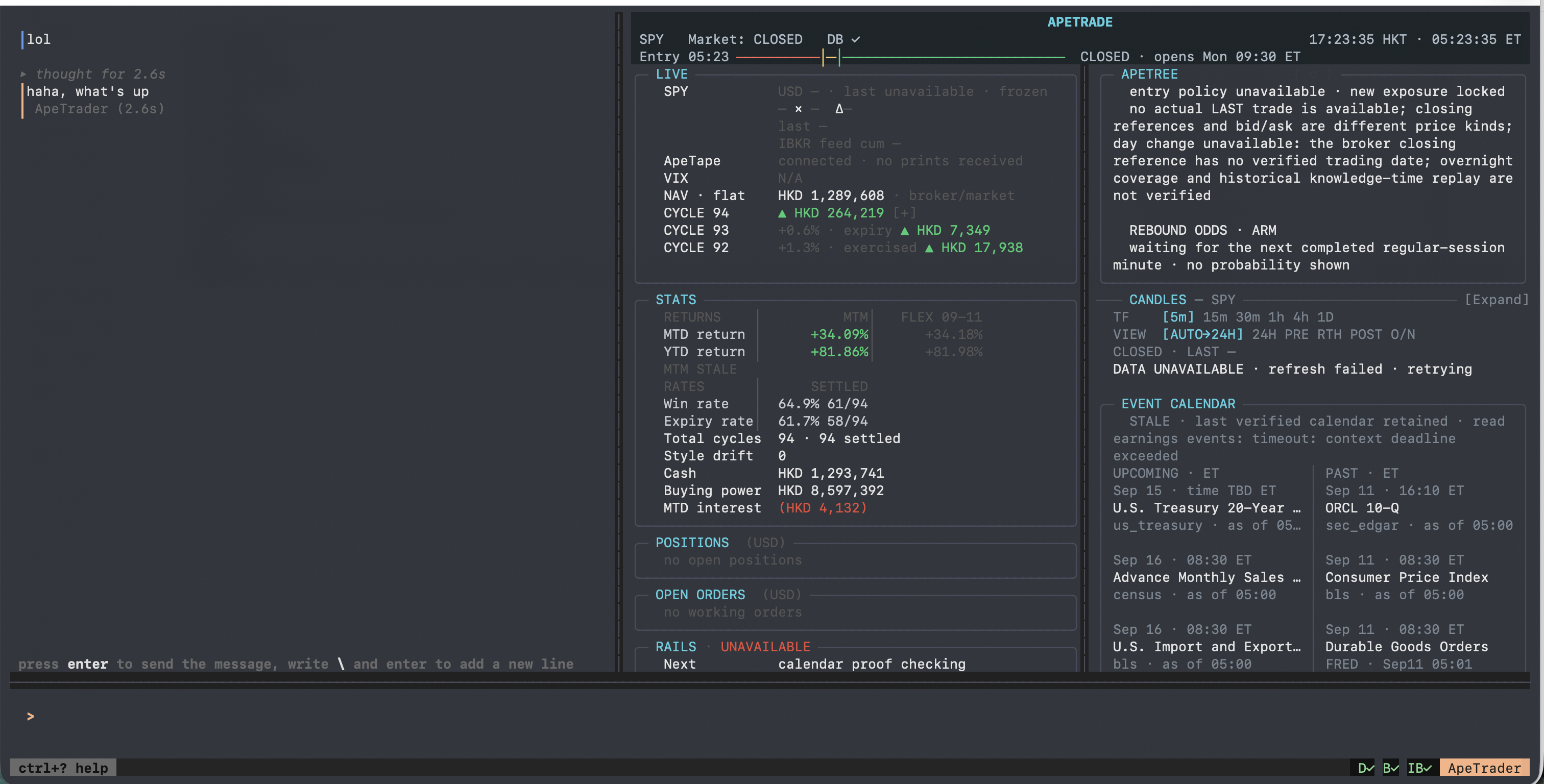Click the [Expand] candles link

click(x=1497, y=300)
